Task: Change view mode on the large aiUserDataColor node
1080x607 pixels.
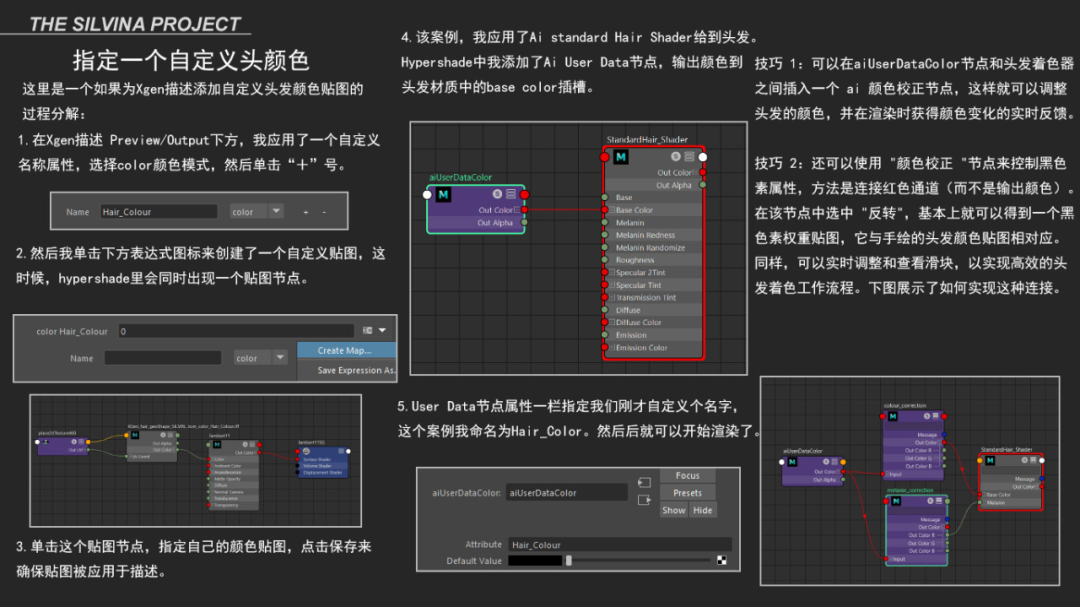Action: click(510, 194)
